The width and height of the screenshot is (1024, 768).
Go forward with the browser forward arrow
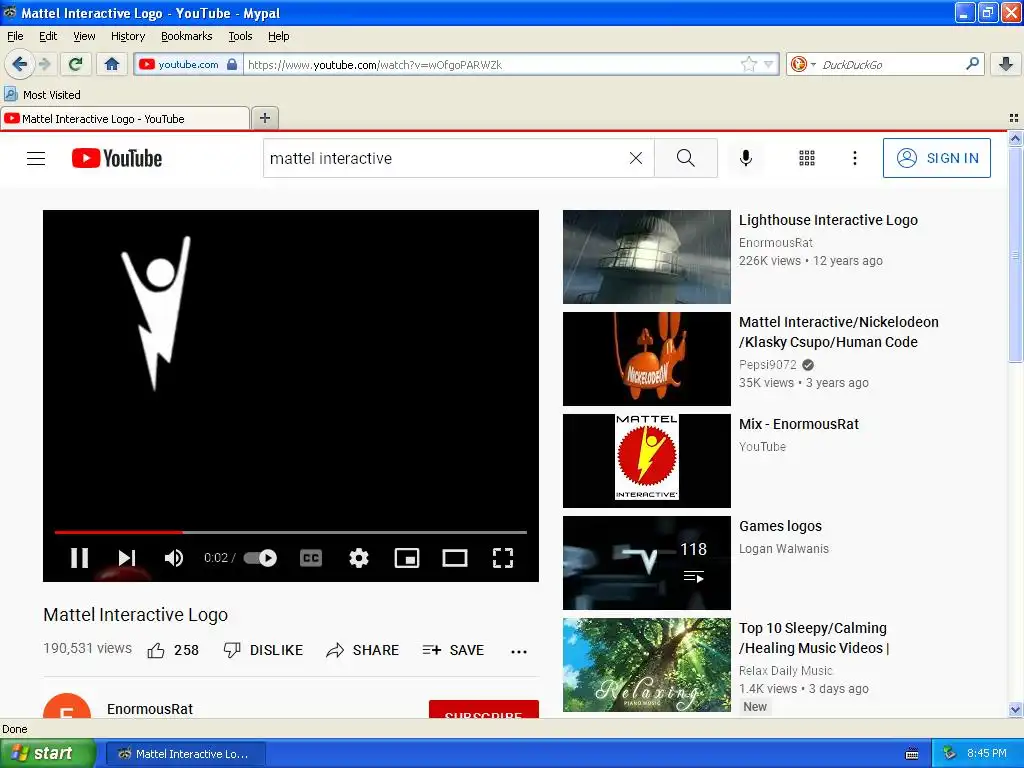[x=44, y=64]
